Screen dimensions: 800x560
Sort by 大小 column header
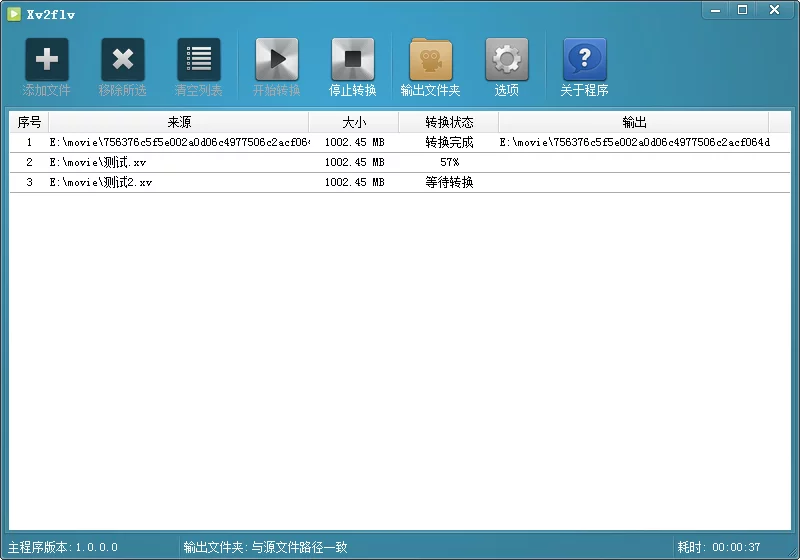pos(354,122)
